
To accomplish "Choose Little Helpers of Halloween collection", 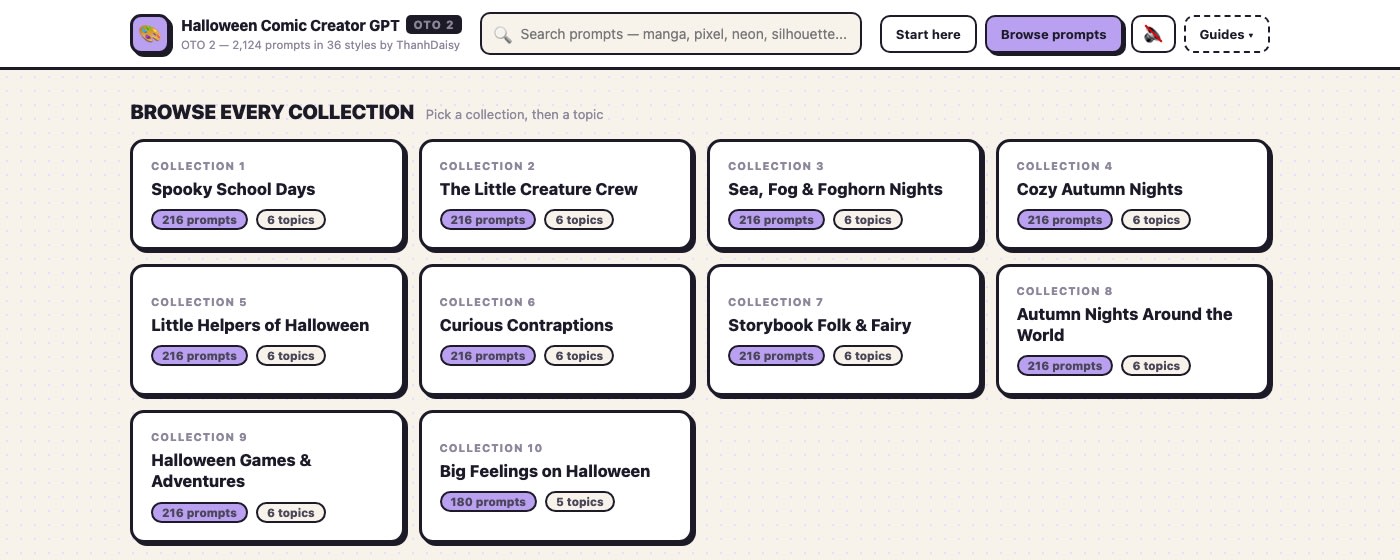I will pyautogui.click(x=267, y=330).
